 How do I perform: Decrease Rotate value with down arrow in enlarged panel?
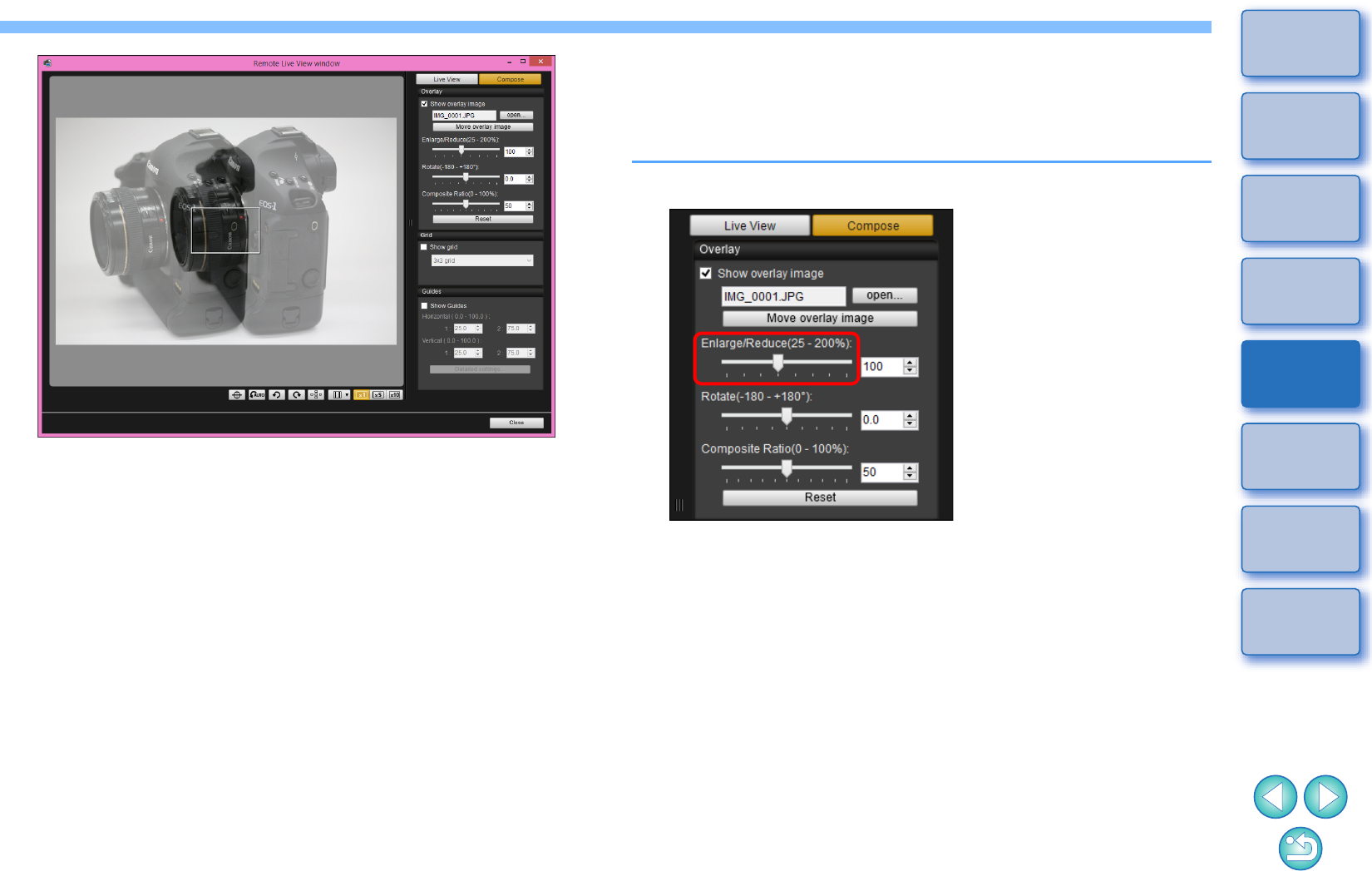point(911,424)
